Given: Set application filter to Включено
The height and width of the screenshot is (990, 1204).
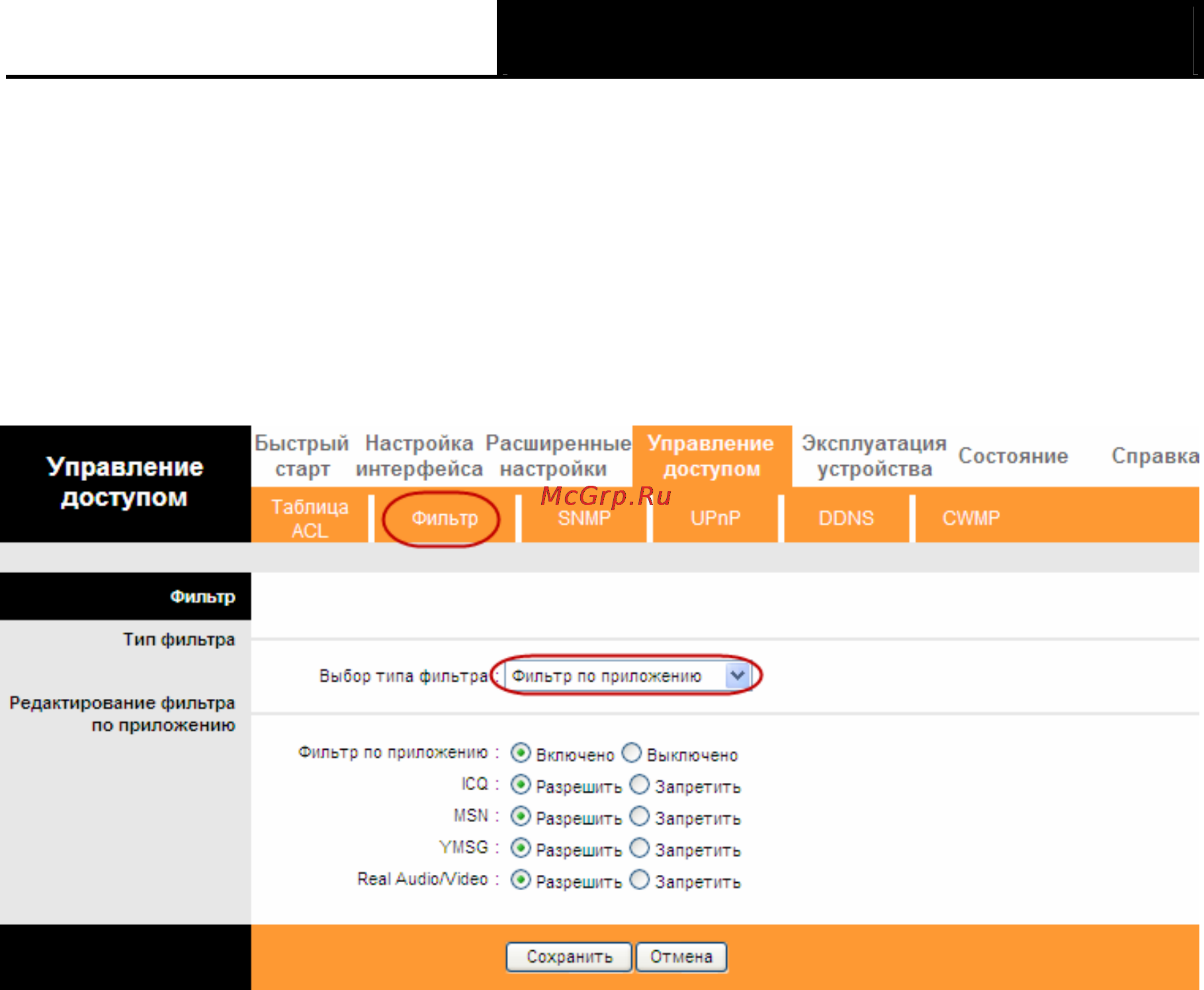Looking at the screenshot, I should coord(521,753).
